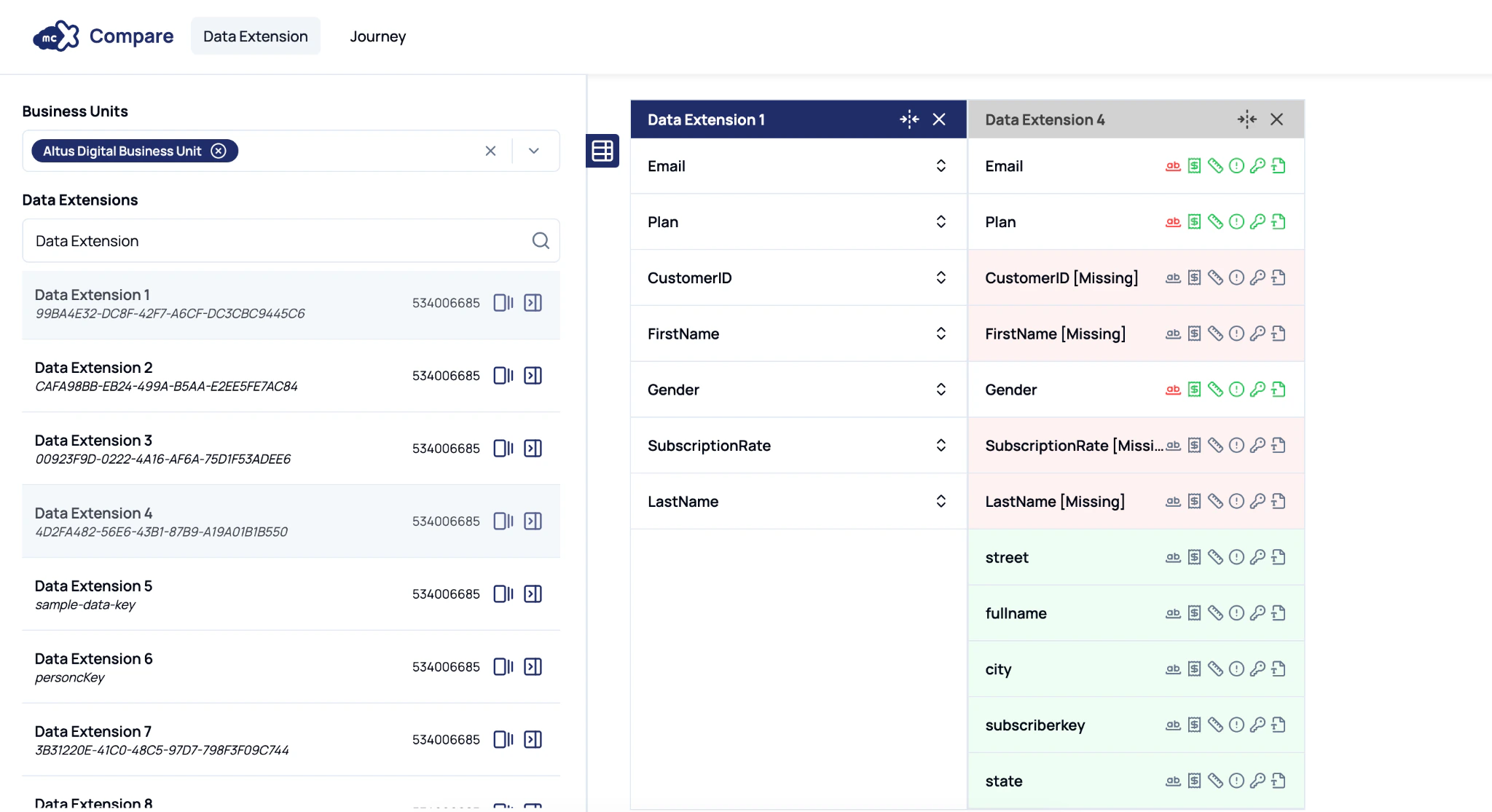Click the exclamation icon in city row
Viewport: 1492px width, 812px height.
pos(1236,669)
